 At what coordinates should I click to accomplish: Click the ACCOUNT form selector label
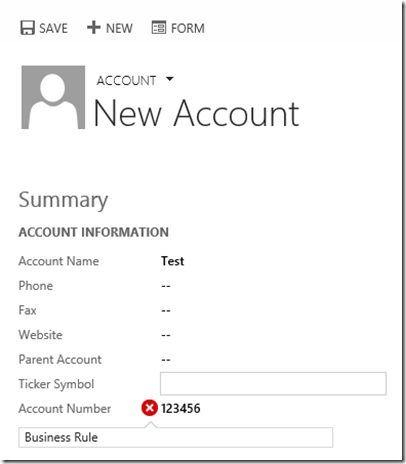tap(126, 80)
